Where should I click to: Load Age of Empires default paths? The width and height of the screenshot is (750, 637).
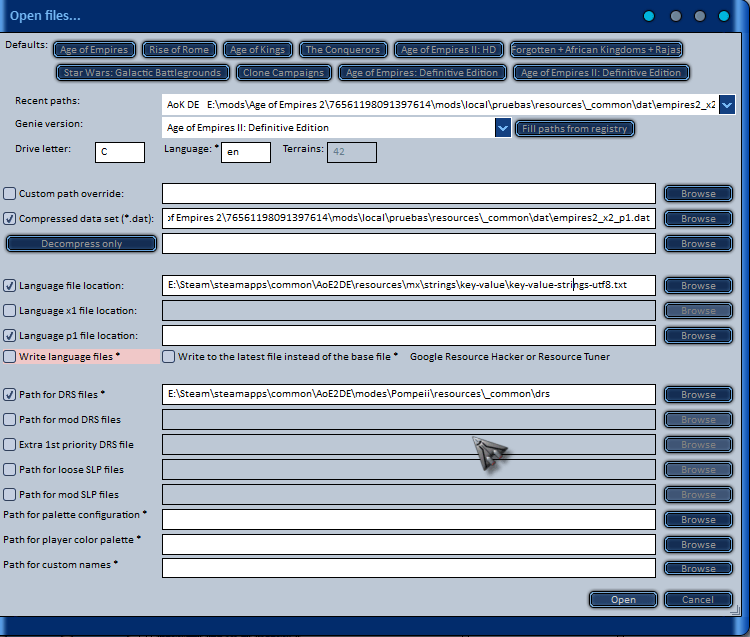point(94,49)
